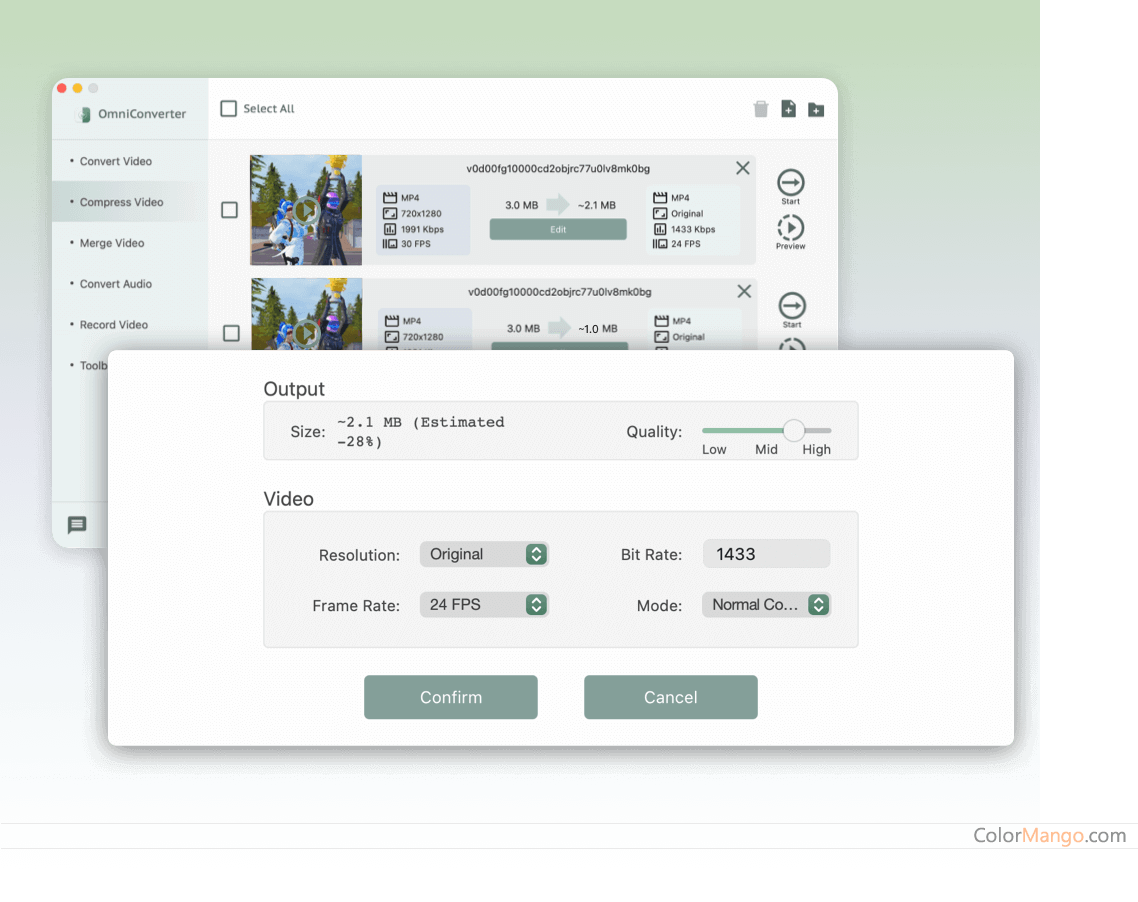Open the Resolution dropdown

[x=484, y=554]
